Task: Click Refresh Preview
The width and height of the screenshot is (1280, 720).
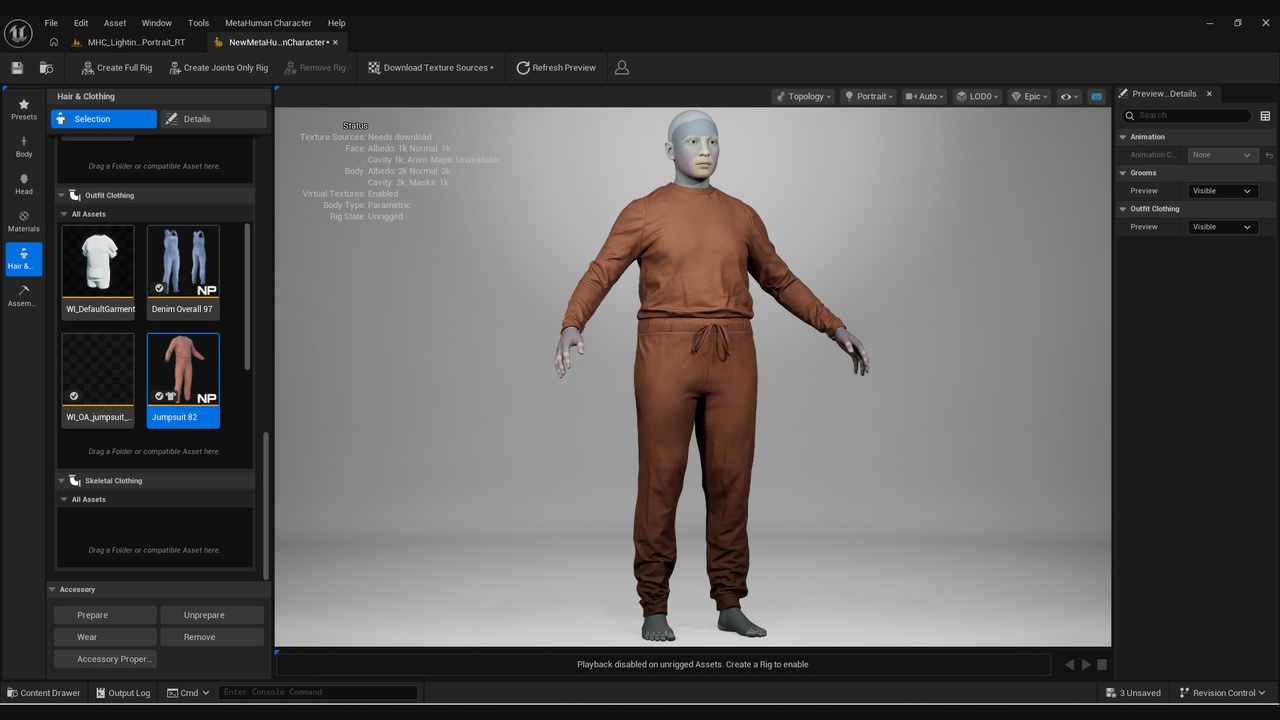Action: [556, 68]
